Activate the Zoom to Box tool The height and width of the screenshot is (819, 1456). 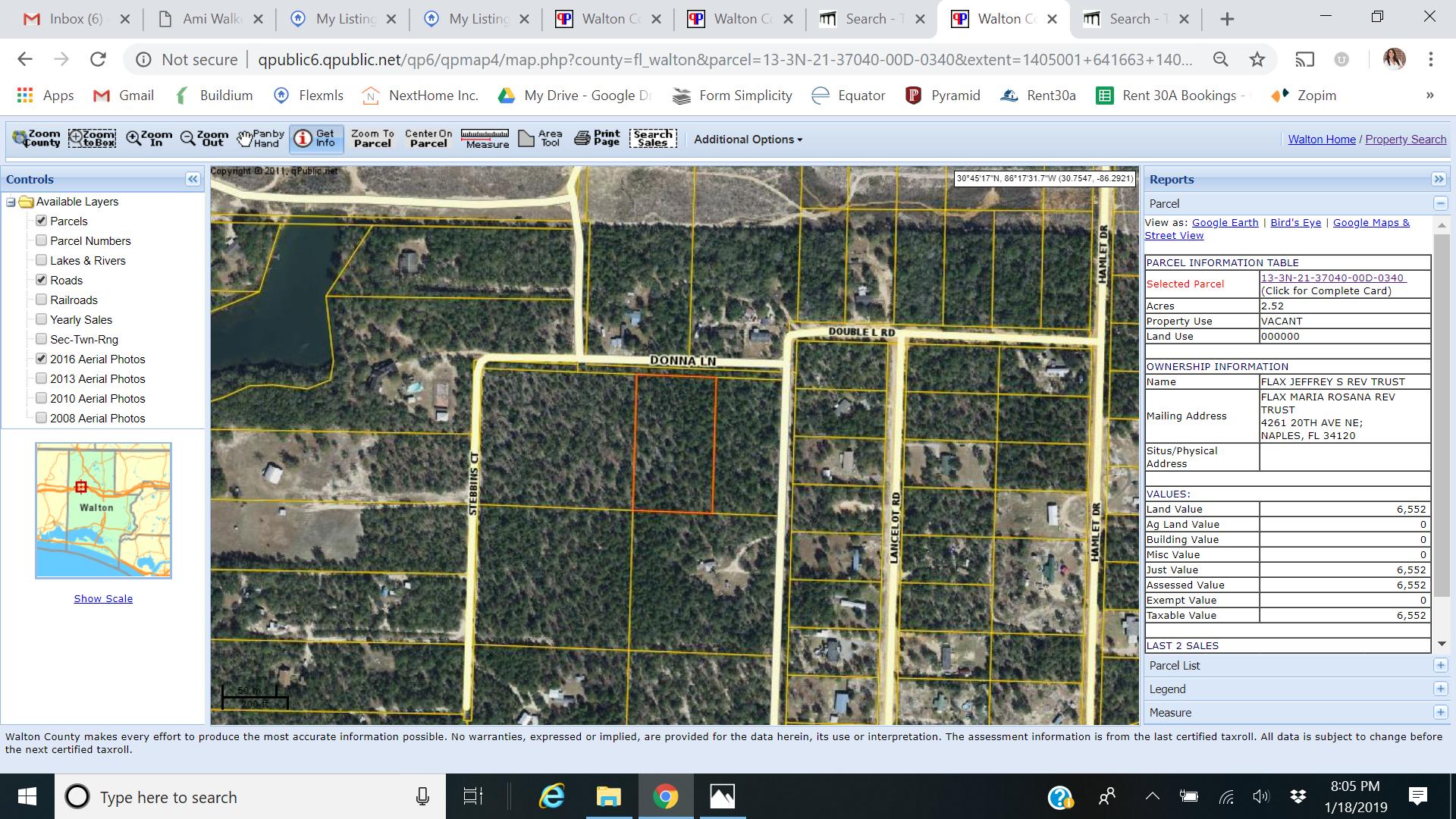pyautogui.click(x=92, y=139)
